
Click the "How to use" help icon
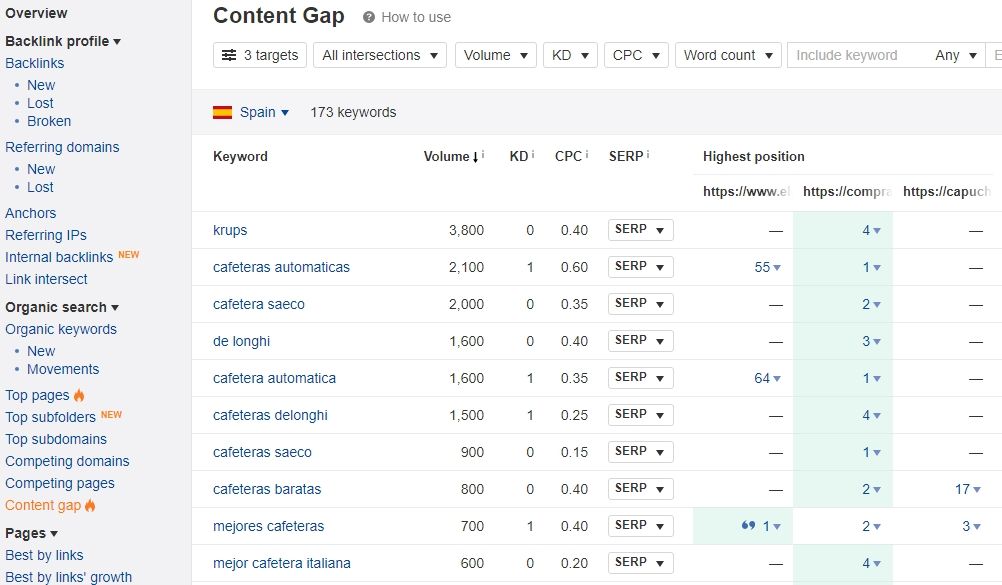(370, 17)
